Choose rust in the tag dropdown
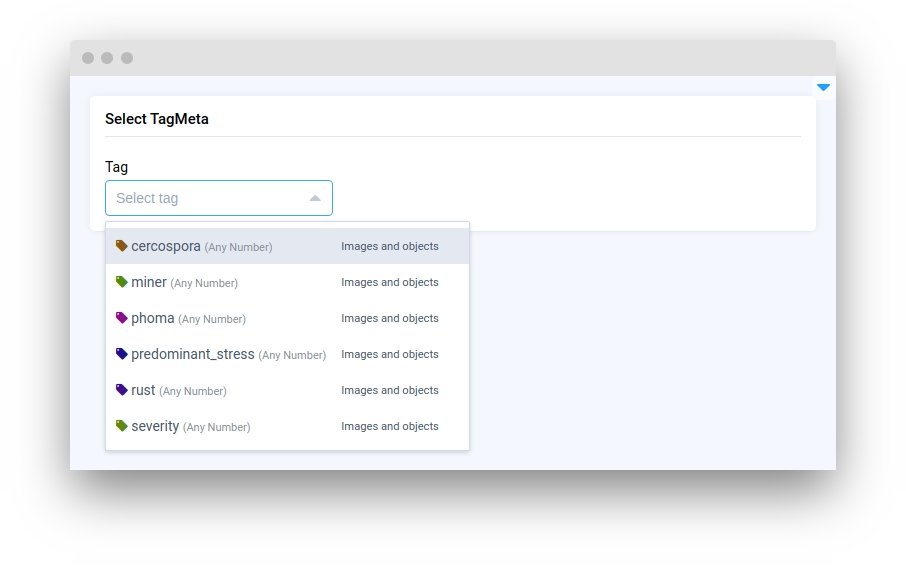The image size is (906, 570). [x=143, y=390]
